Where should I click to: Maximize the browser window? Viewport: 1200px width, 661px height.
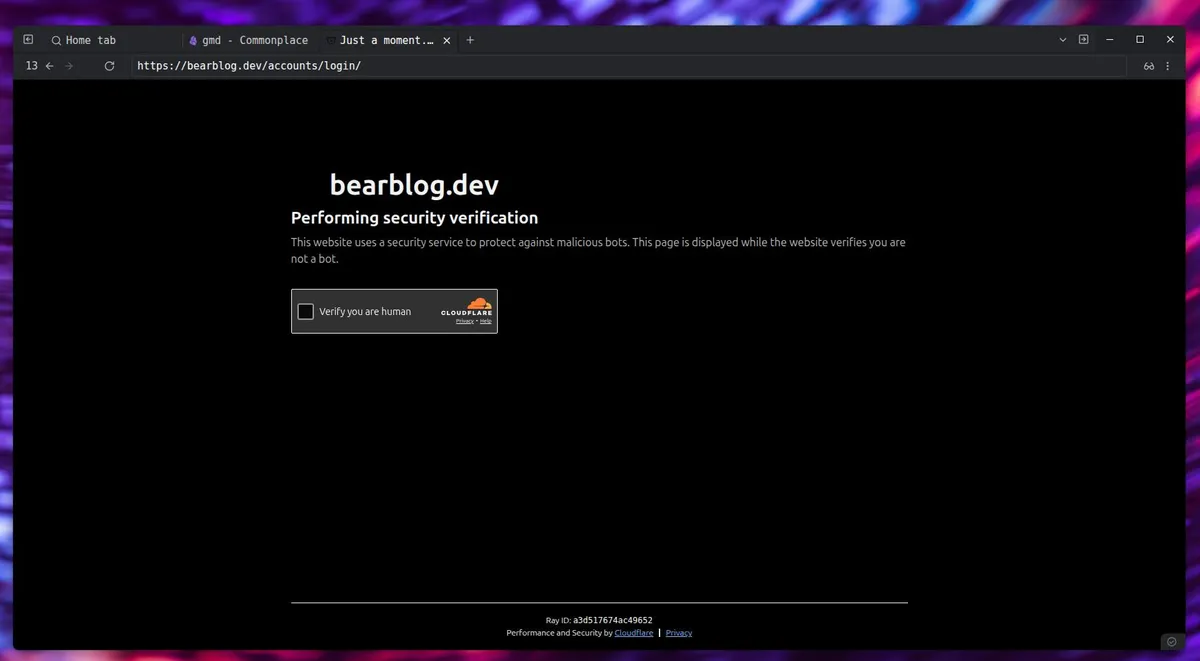tap(1140, 40)
